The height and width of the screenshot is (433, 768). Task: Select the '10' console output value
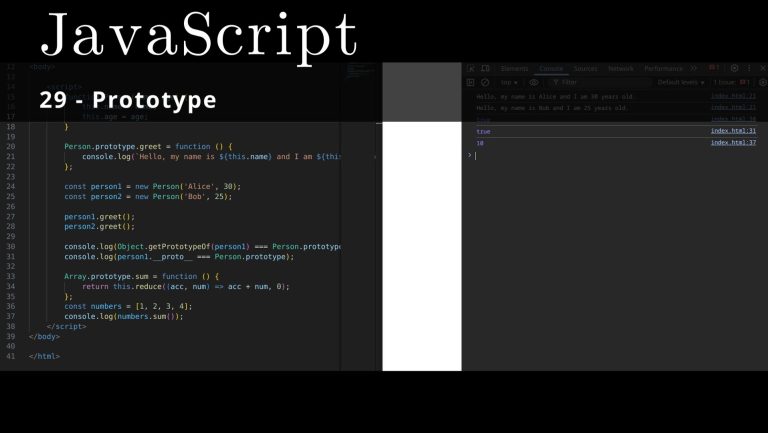tap(480, 143)
